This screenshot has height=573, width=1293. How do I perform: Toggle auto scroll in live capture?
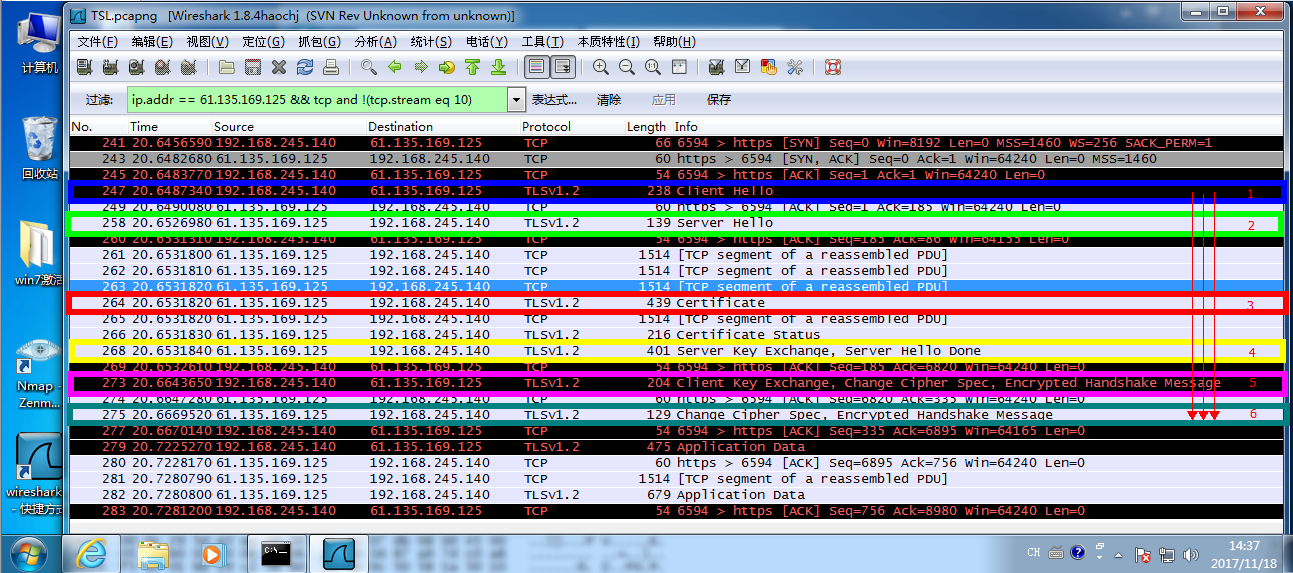[x=562, y=67]
